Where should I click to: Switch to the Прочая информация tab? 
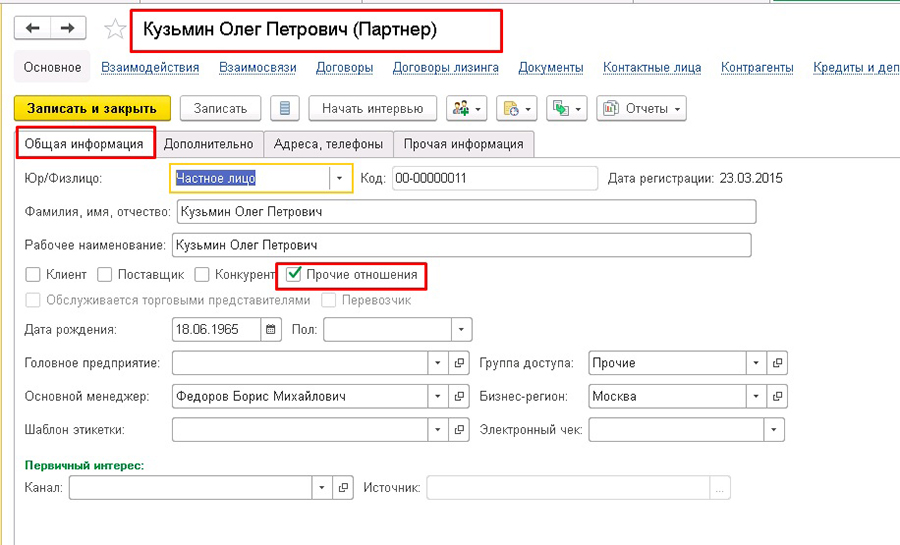click(463, 144)
